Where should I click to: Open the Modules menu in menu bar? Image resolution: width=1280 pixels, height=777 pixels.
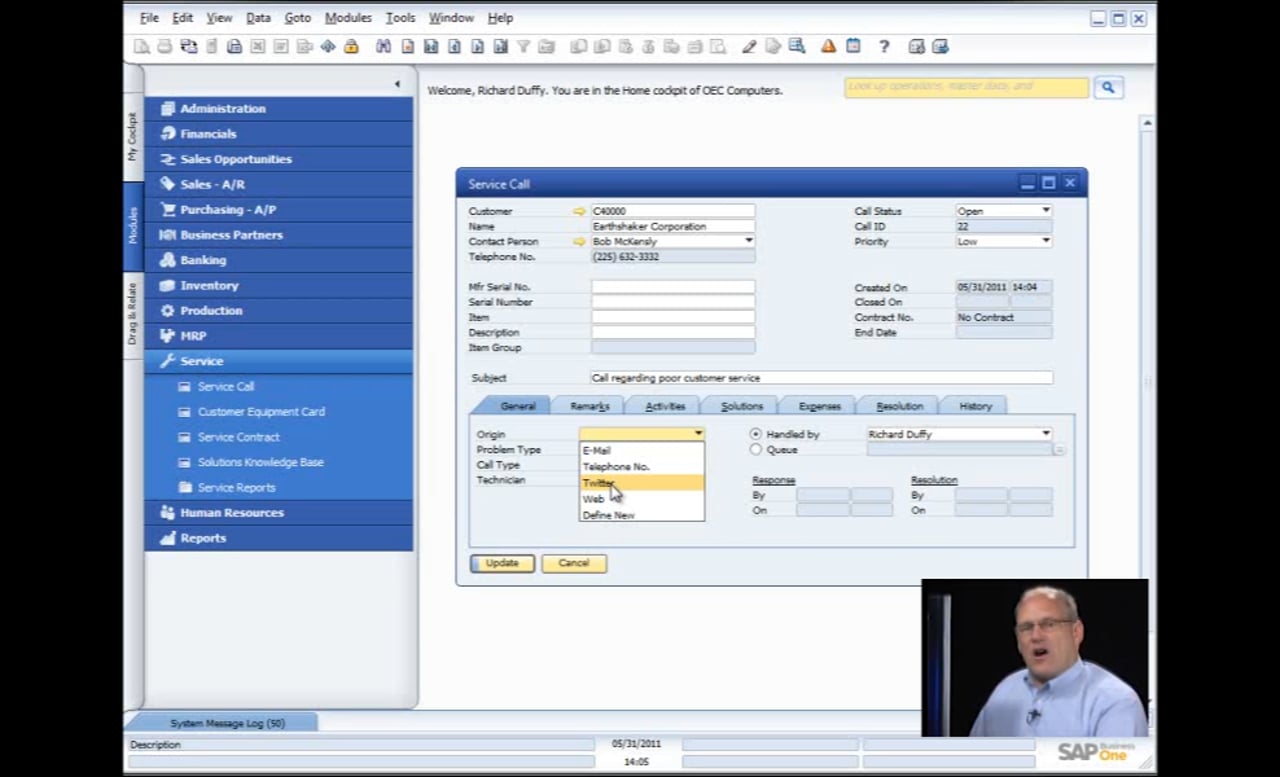(x=348, y=18)
